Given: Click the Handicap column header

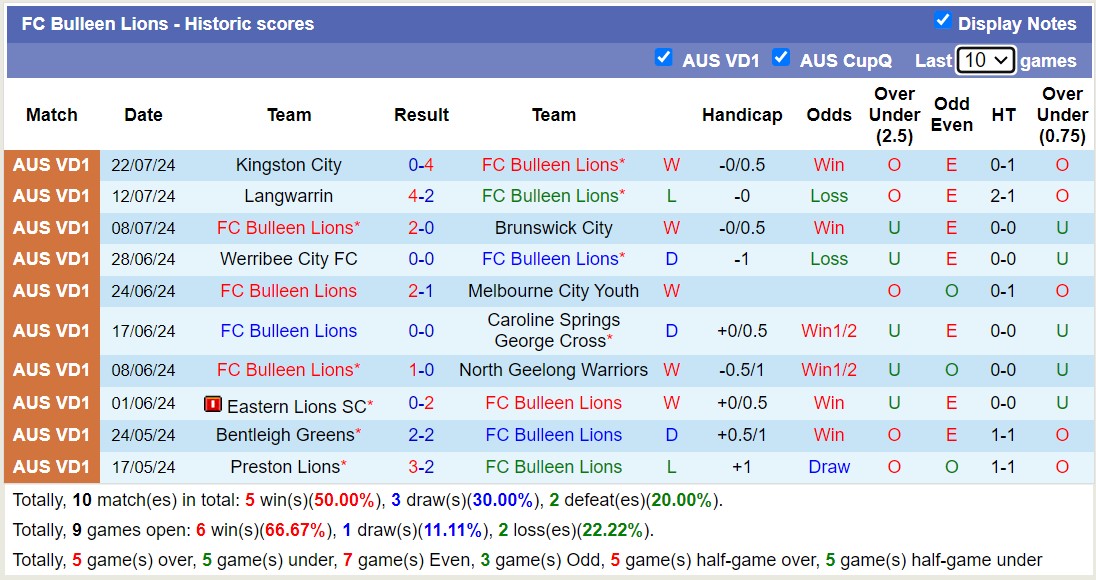Looking at the screenshot, I should click(742, 114).
